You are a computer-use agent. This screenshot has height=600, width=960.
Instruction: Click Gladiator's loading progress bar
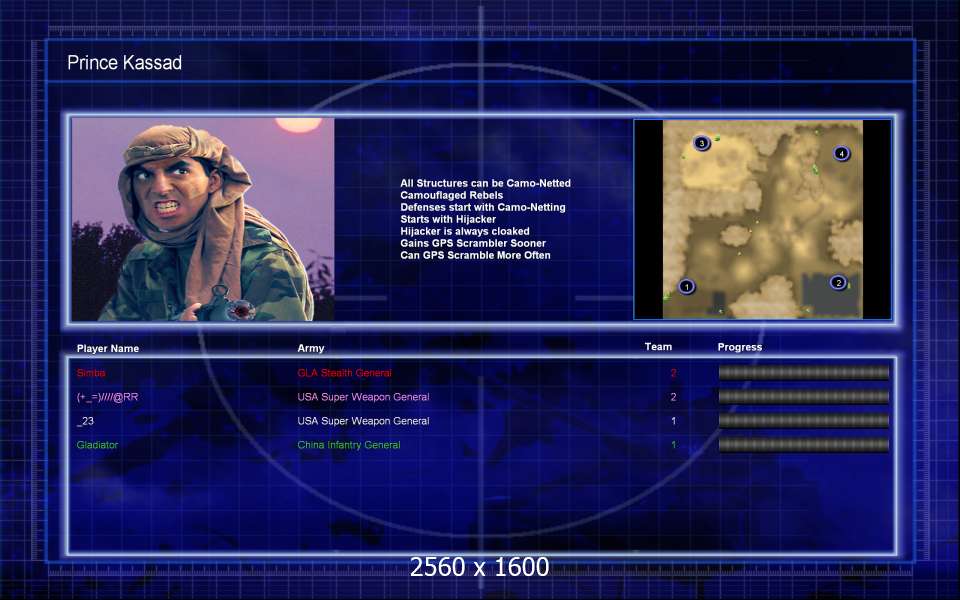point(803,445)
